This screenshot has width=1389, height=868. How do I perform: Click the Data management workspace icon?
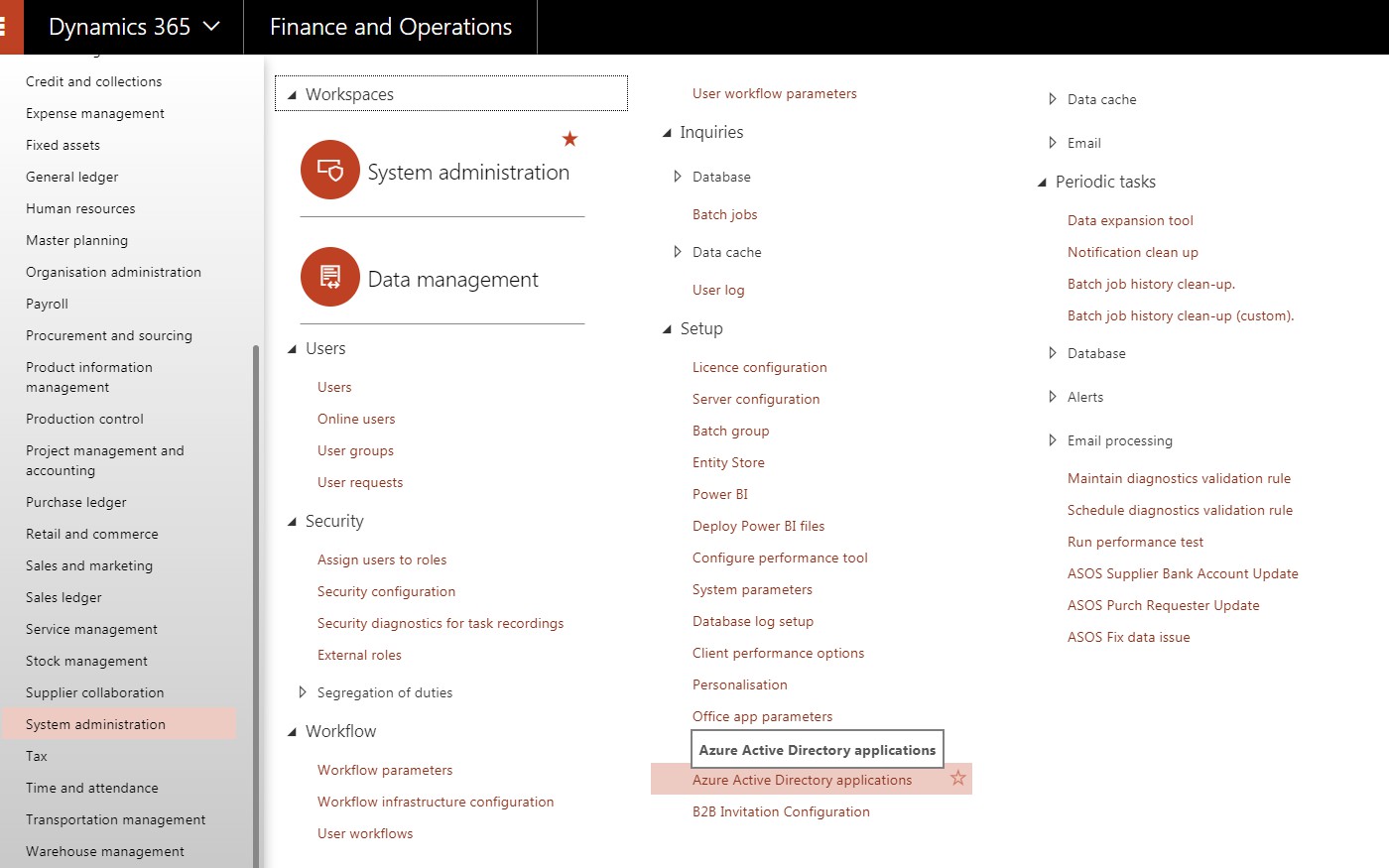(329, 277)
